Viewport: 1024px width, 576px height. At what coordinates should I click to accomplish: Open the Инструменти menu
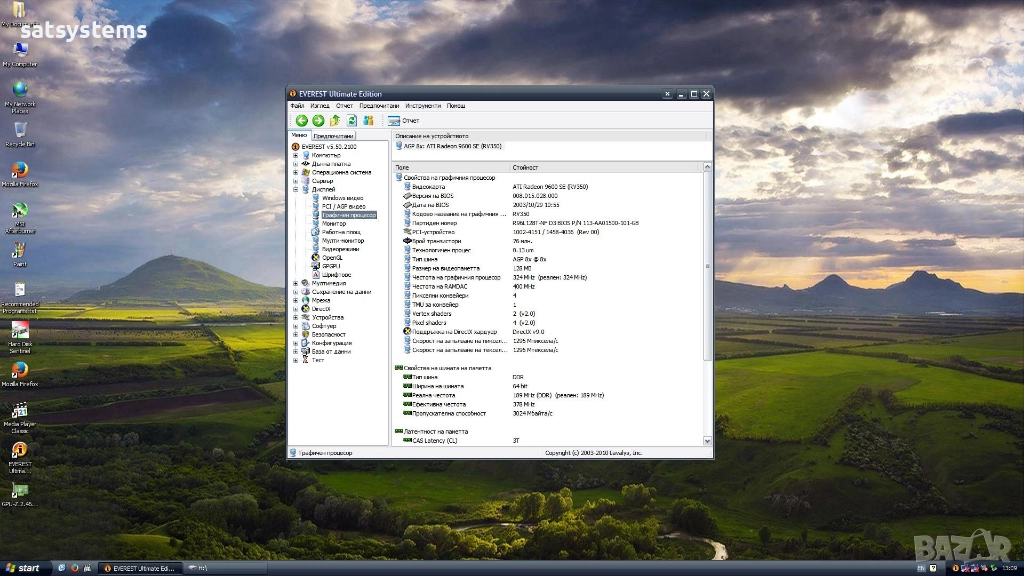[423, 106]
